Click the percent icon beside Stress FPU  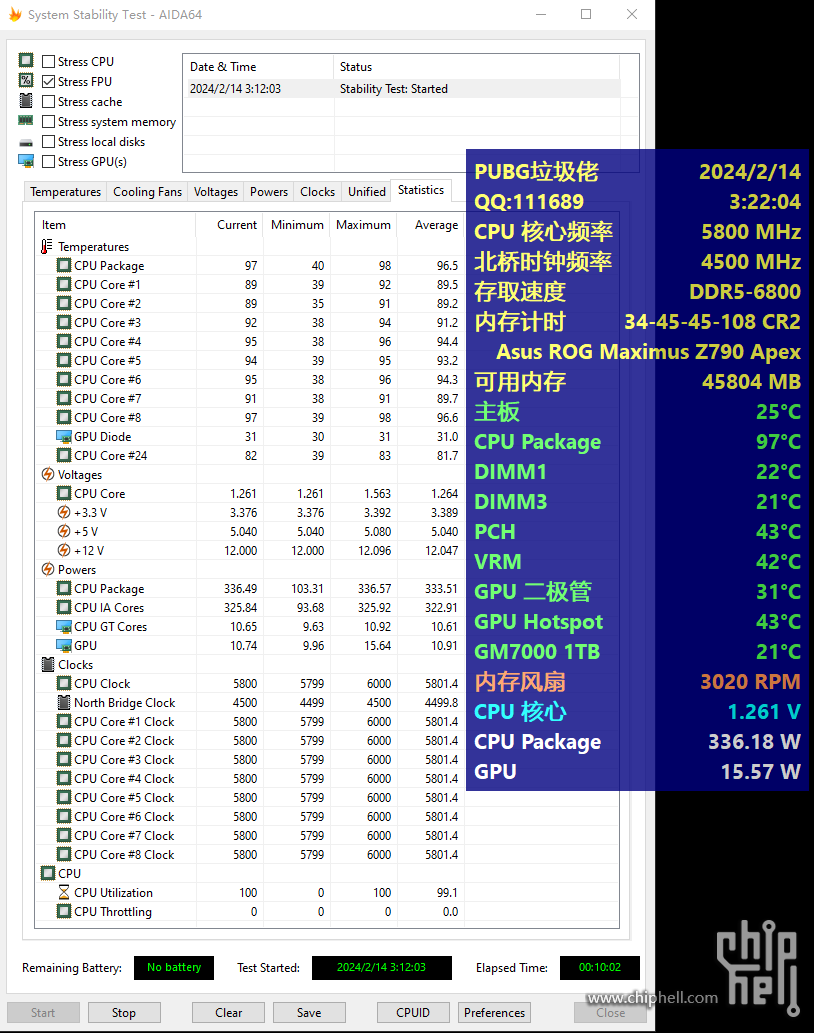[x=26, y=80]
